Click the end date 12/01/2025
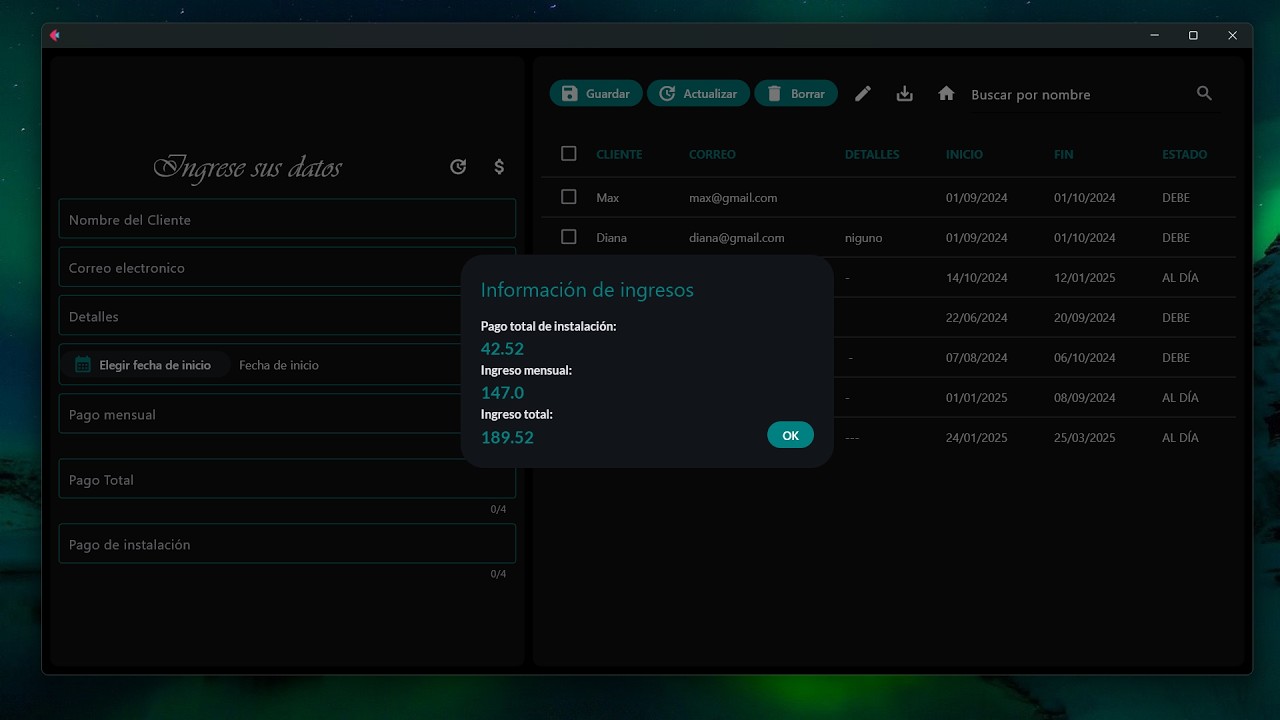This screenshot has height=720, width=1280. (1085, 278)
